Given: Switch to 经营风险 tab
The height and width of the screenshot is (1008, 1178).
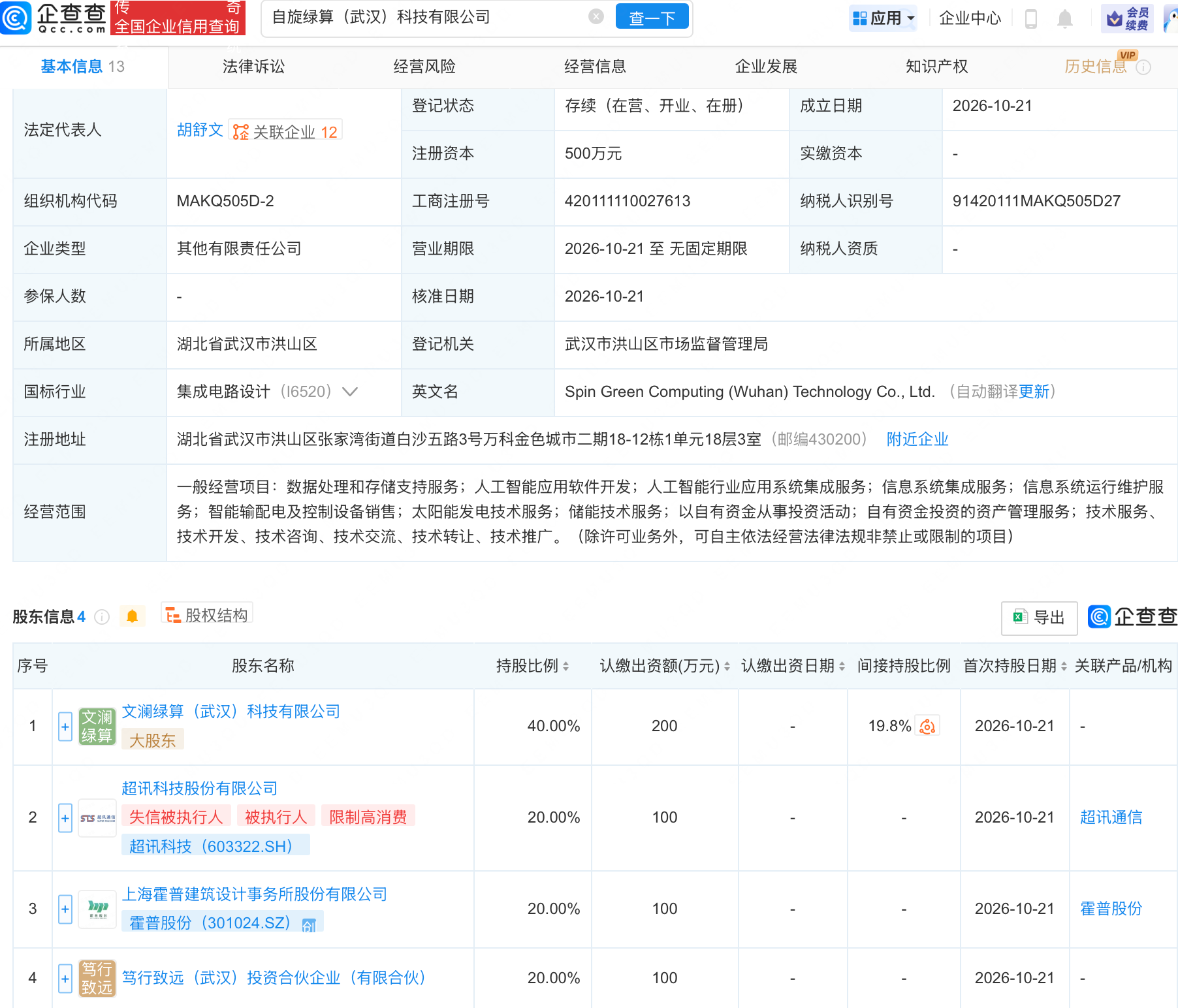Looking at the screenshot, I should tap(424, 67).
